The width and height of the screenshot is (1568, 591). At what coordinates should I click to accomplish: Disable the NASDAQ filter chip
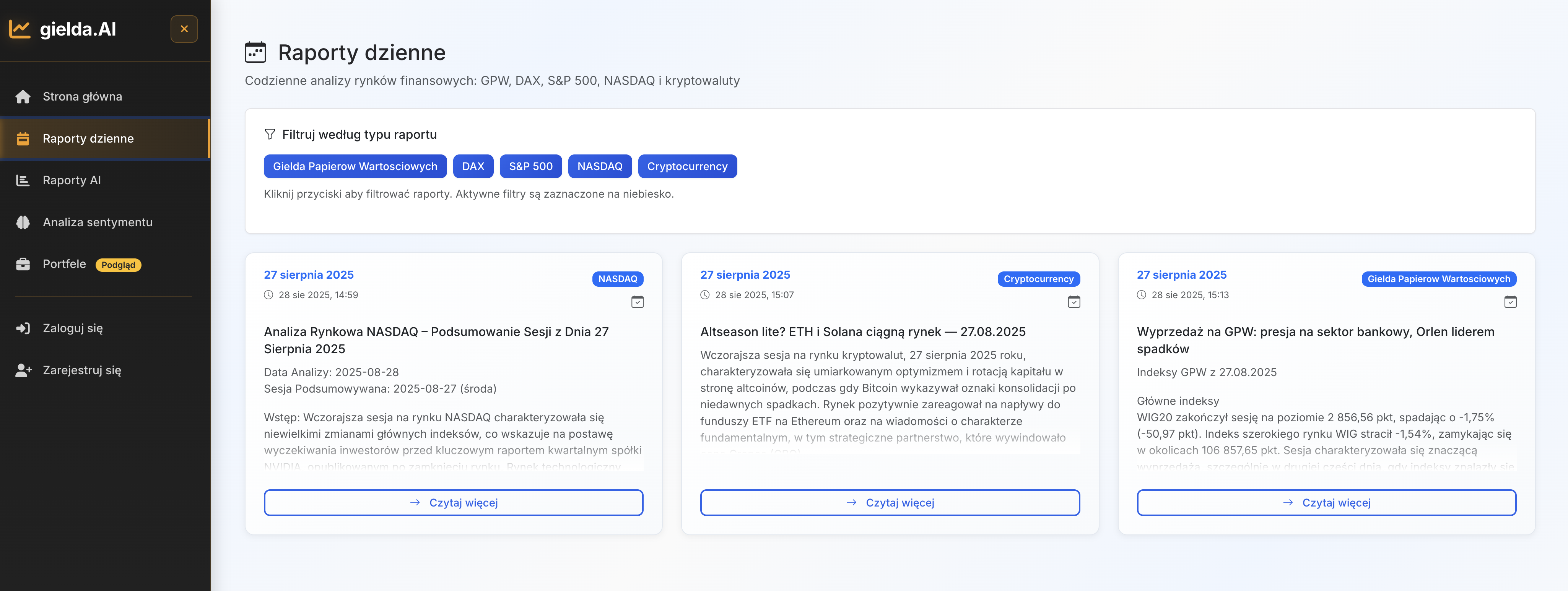coord(599,166)
